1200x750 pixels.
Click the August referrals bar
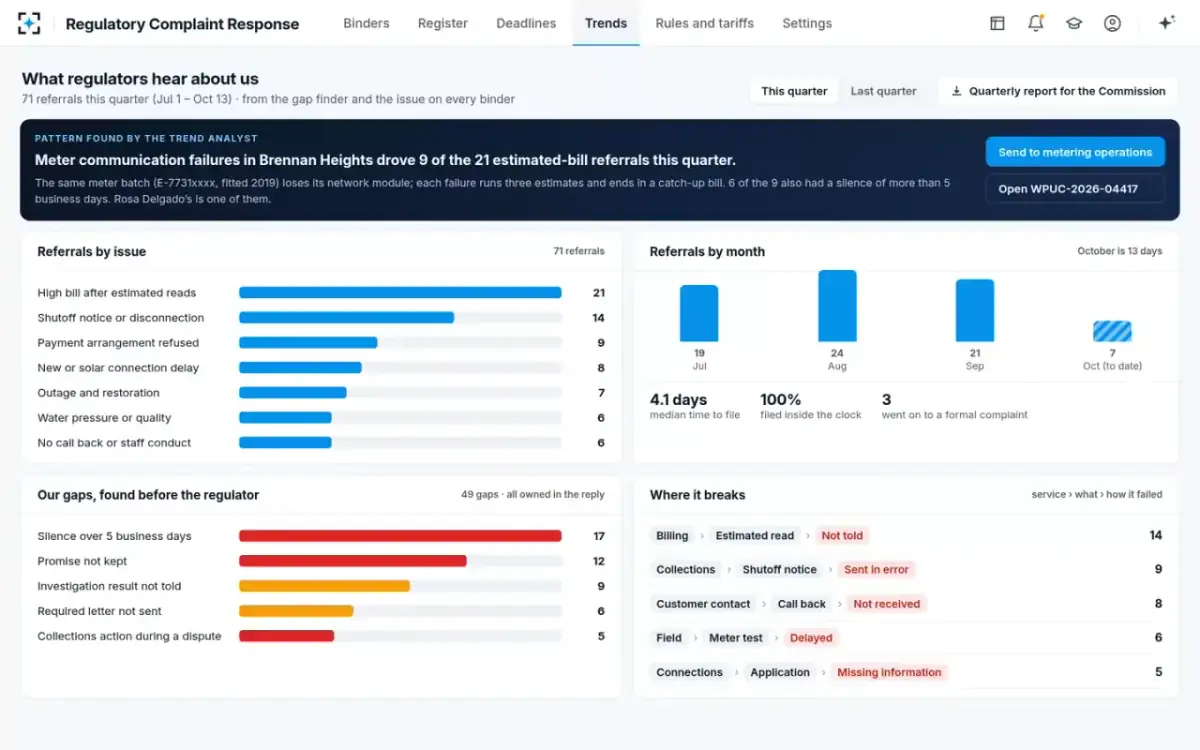pos(837,306)
